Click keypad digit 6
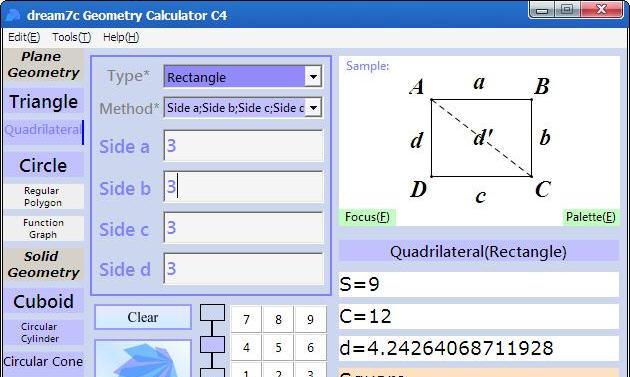Viewport: 630px width, 377px height. point(310,347)
